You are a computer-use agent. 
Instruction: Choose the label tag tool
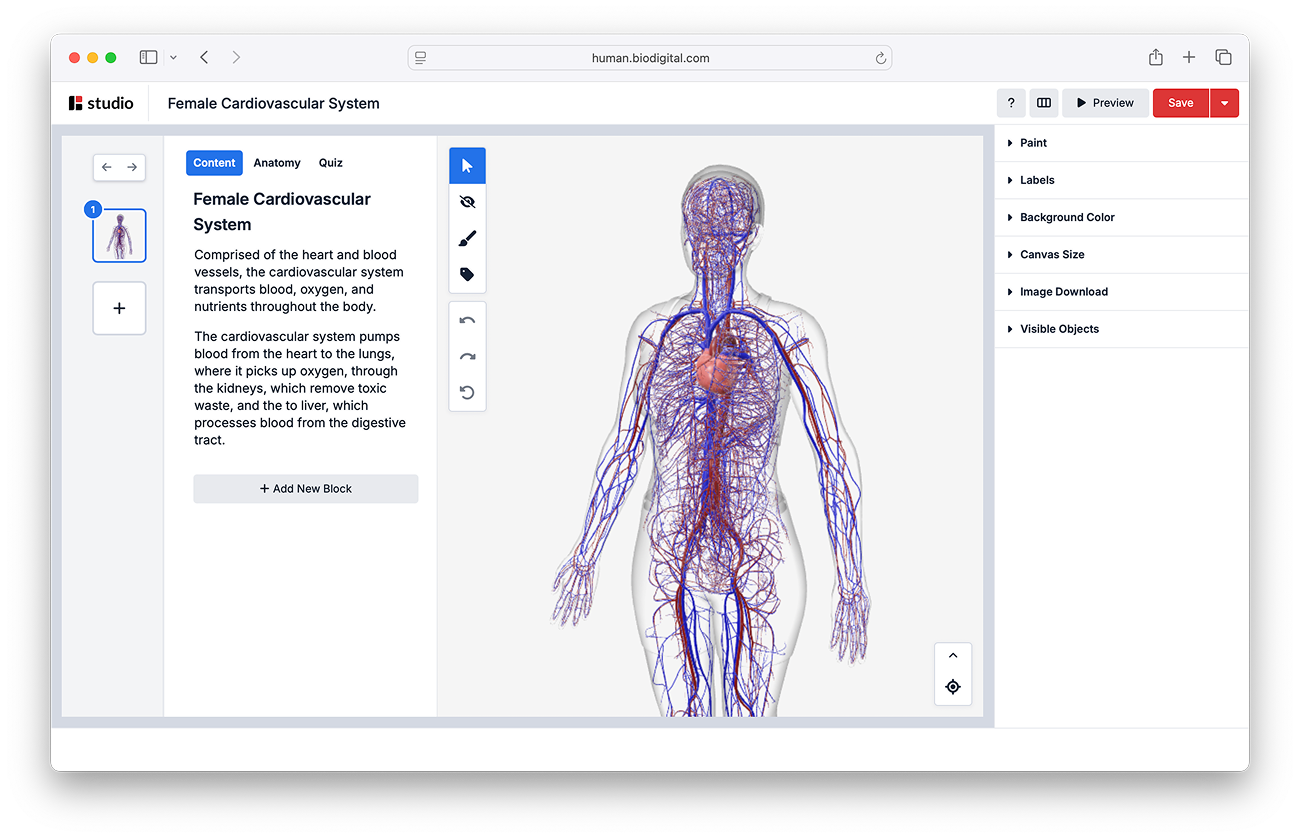coord(467,274)
